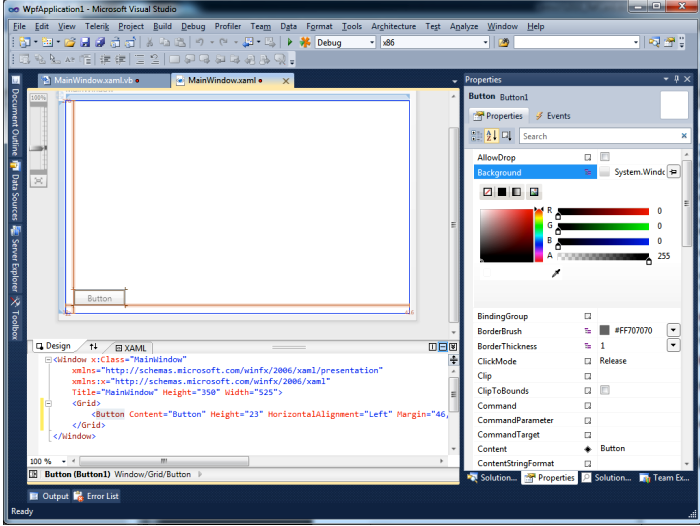Click the red R channel slider
This screenshot has width=700, height=526.
603,211
